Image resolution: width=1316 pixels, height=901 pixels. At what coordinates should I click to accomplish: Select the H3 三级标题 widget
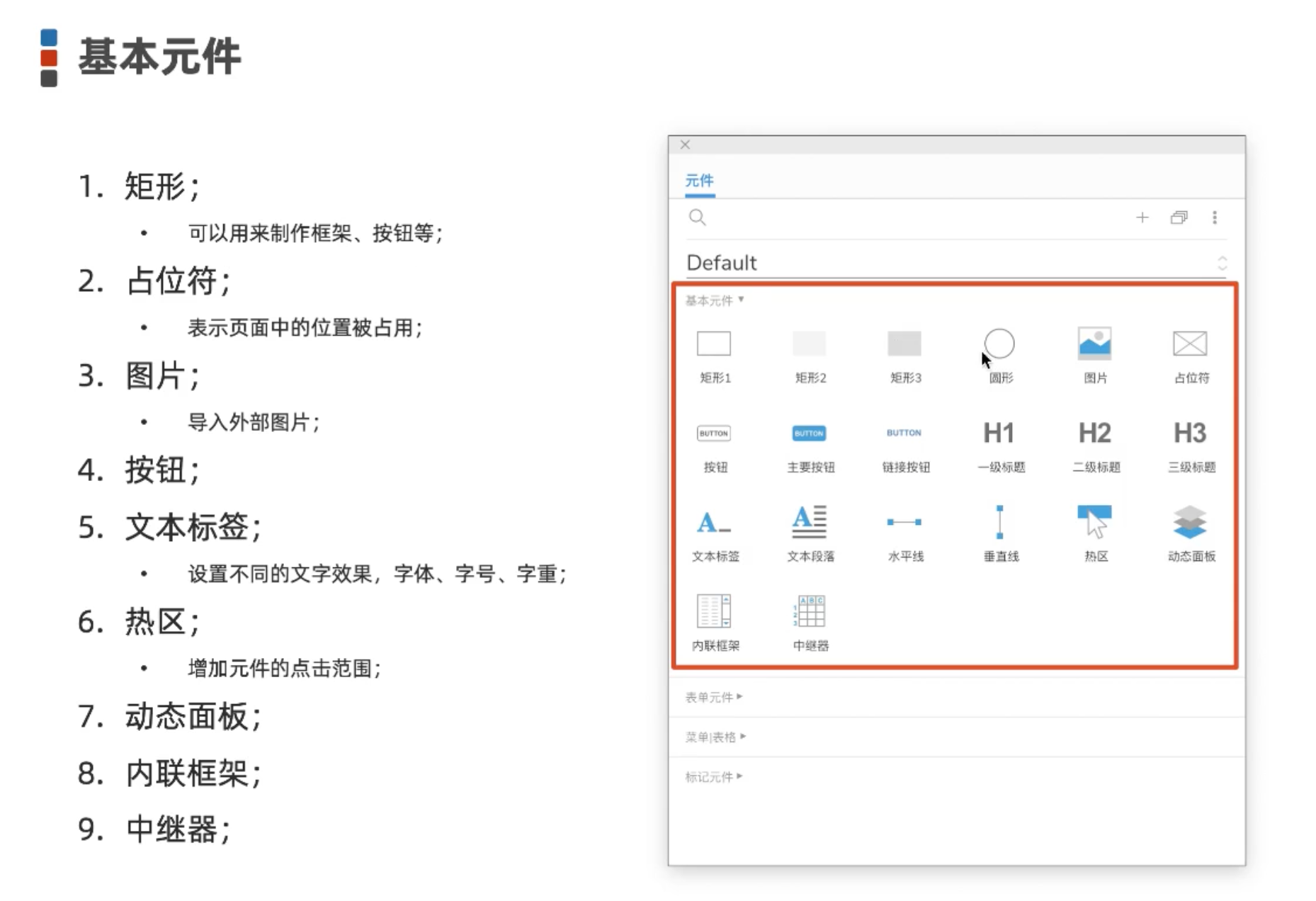(x=1191, y=446)
